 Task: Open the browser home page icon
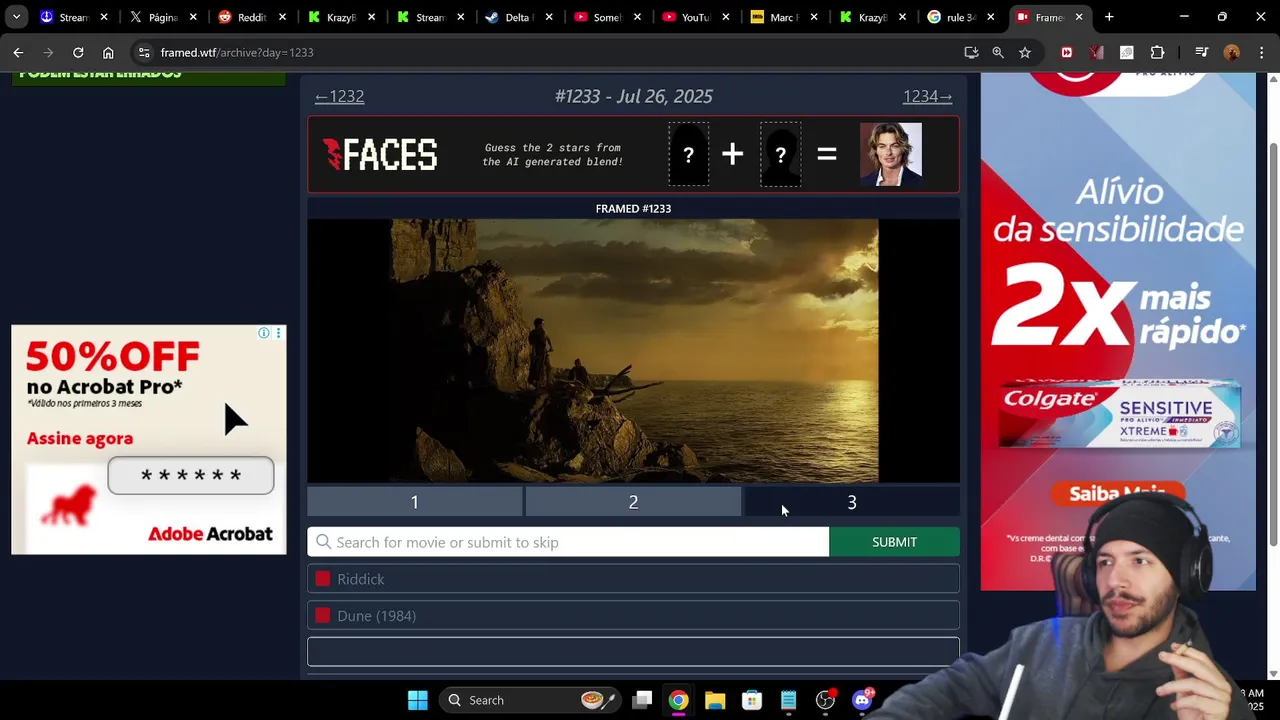[x=108, y=52]
